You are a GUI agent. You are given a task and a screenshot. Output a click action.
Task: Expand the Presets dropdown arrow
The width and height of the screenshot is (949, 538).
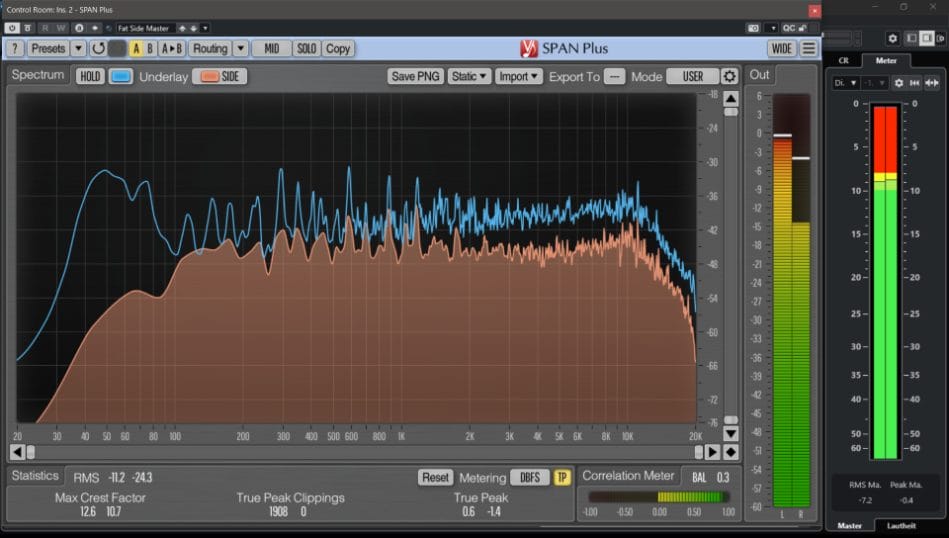tap(76, 48)
